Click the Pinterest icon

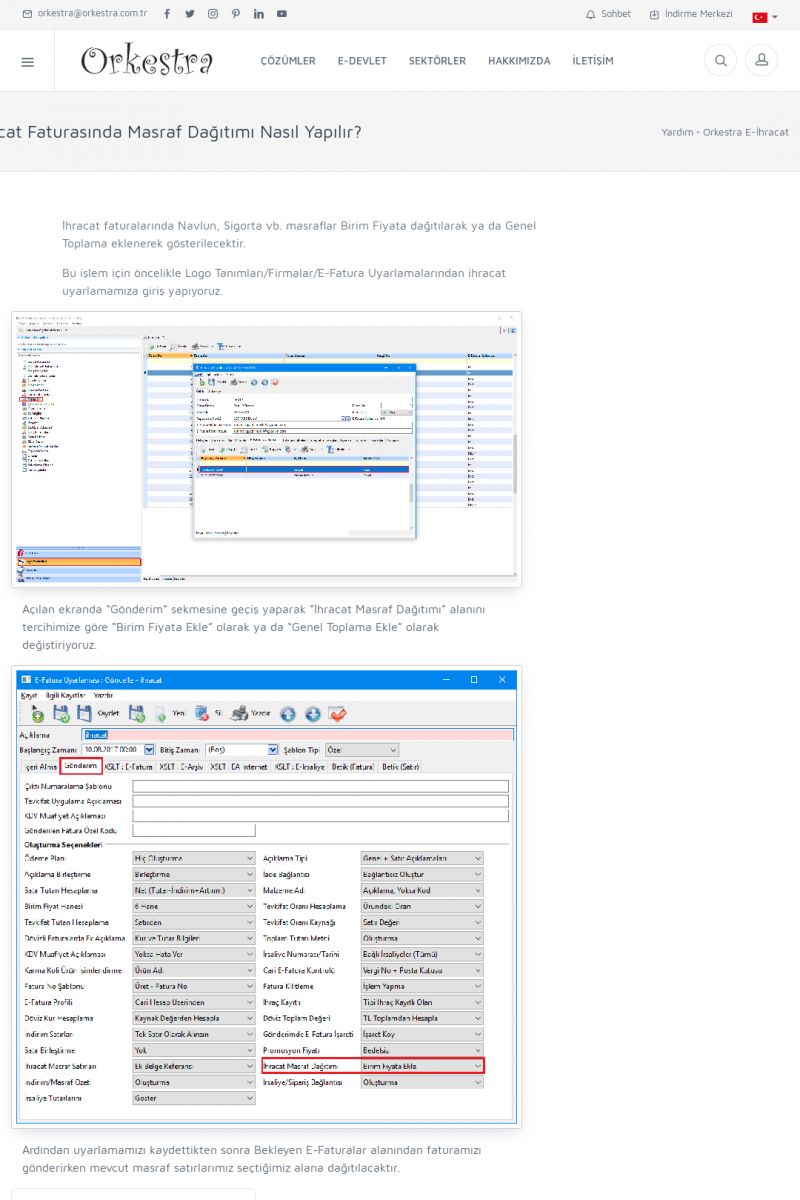236,14
